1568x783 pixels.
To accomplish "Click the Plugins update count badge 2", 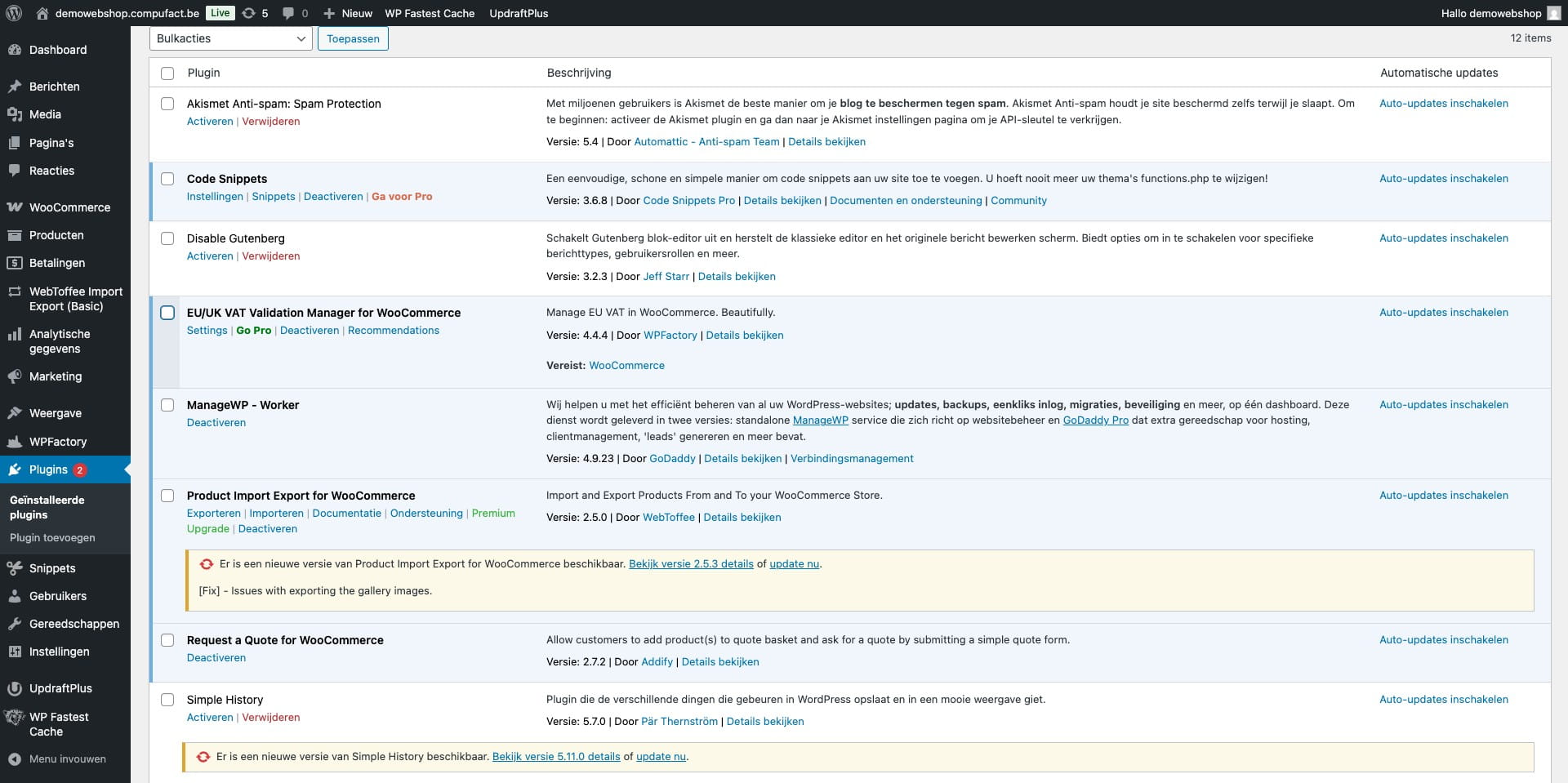I will click(x=80, y=469).
